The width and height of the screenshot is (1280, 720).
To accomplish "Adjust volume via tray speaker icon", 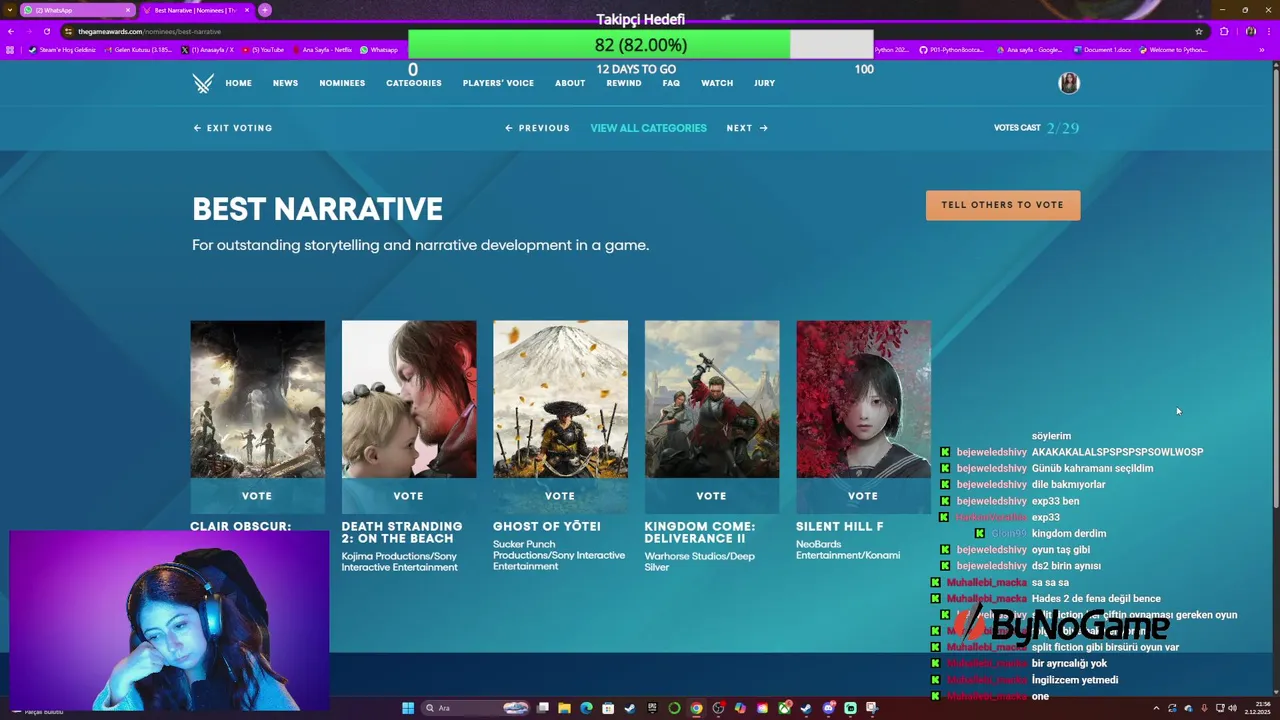I will pos(1232,708).
